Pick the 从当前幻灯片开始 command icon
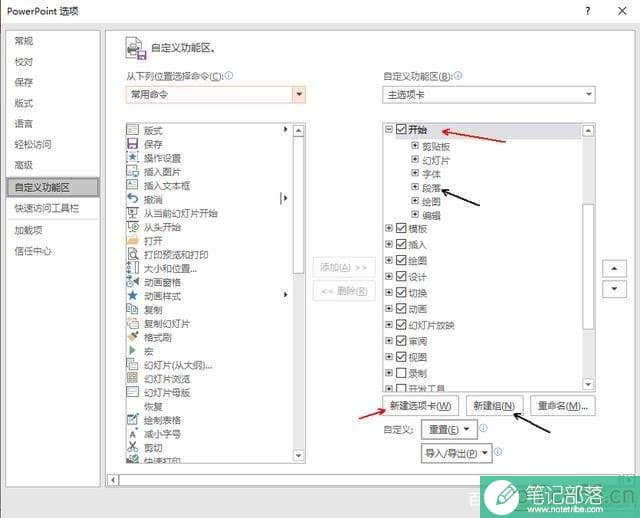640x518 pixels. point(132,213)
